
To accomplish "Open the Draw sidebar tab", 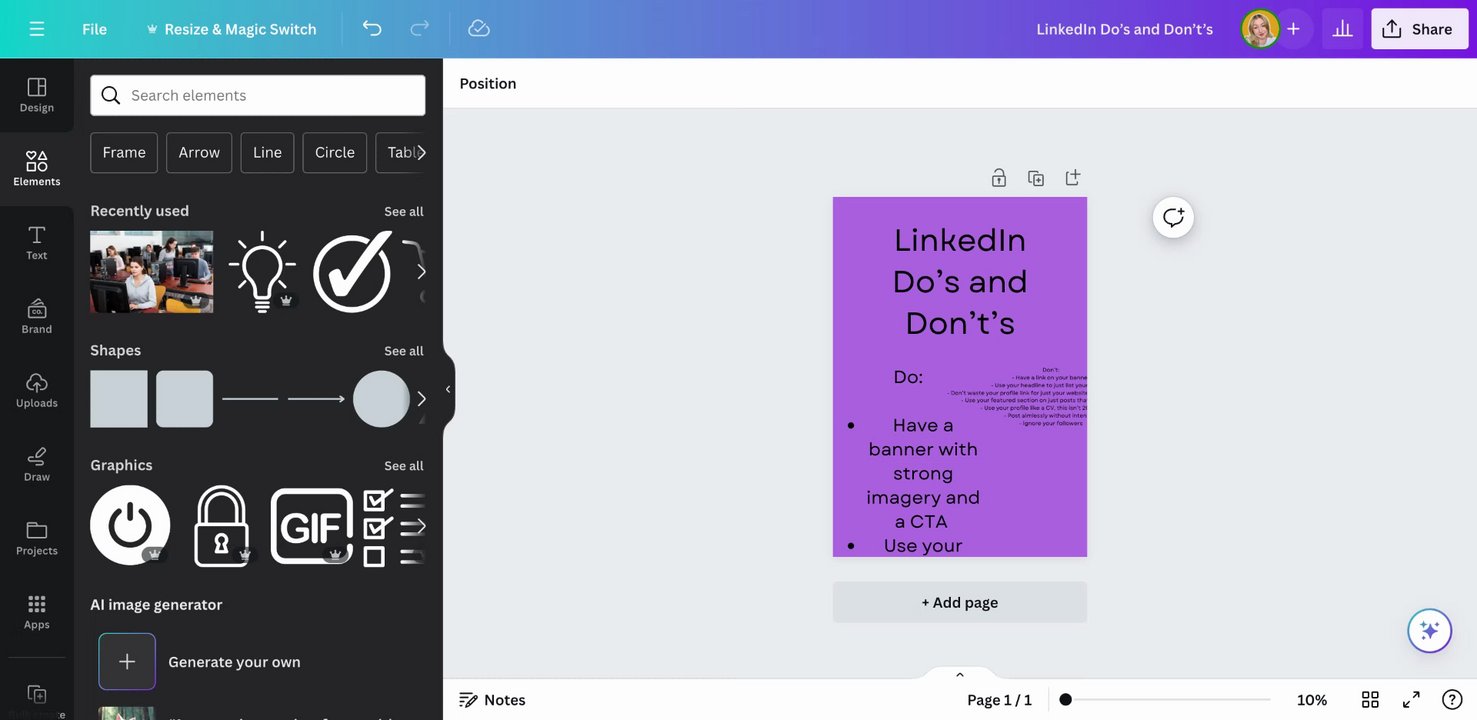I will 37,465.
